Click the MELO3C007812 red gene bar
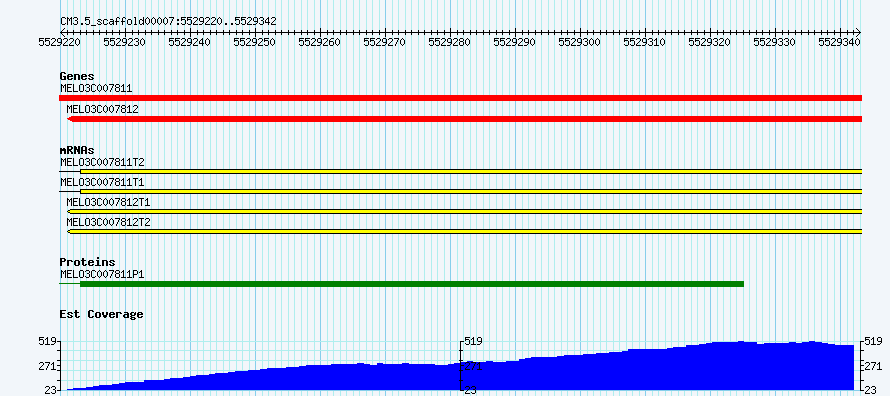Viewport: 890px width, 396px height. pyautogui.click(x=464, y=119)
